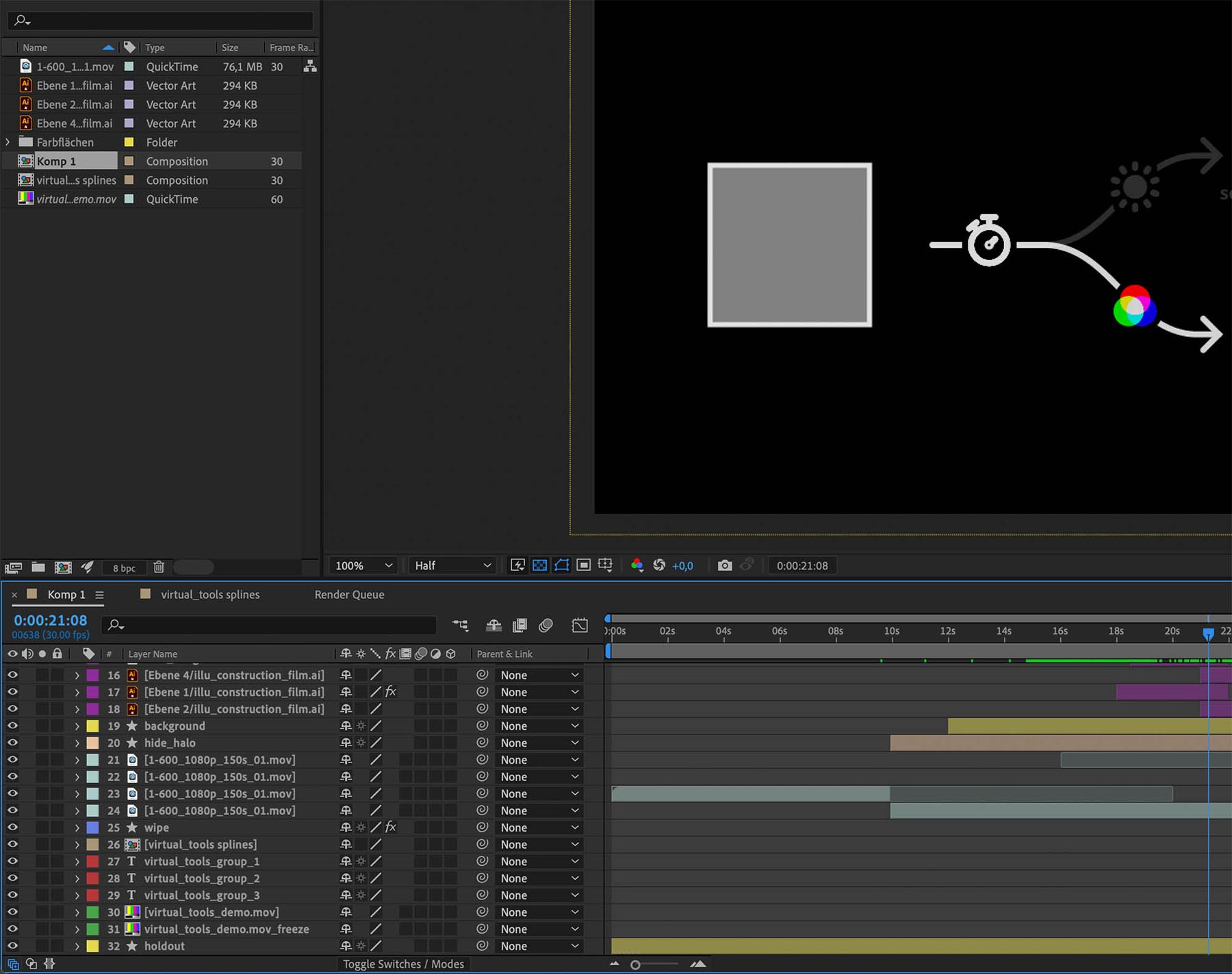Hide layer 16 Ebene 4 with eye icon
The width and height of the screenshot is (1232, 974).
12,675
